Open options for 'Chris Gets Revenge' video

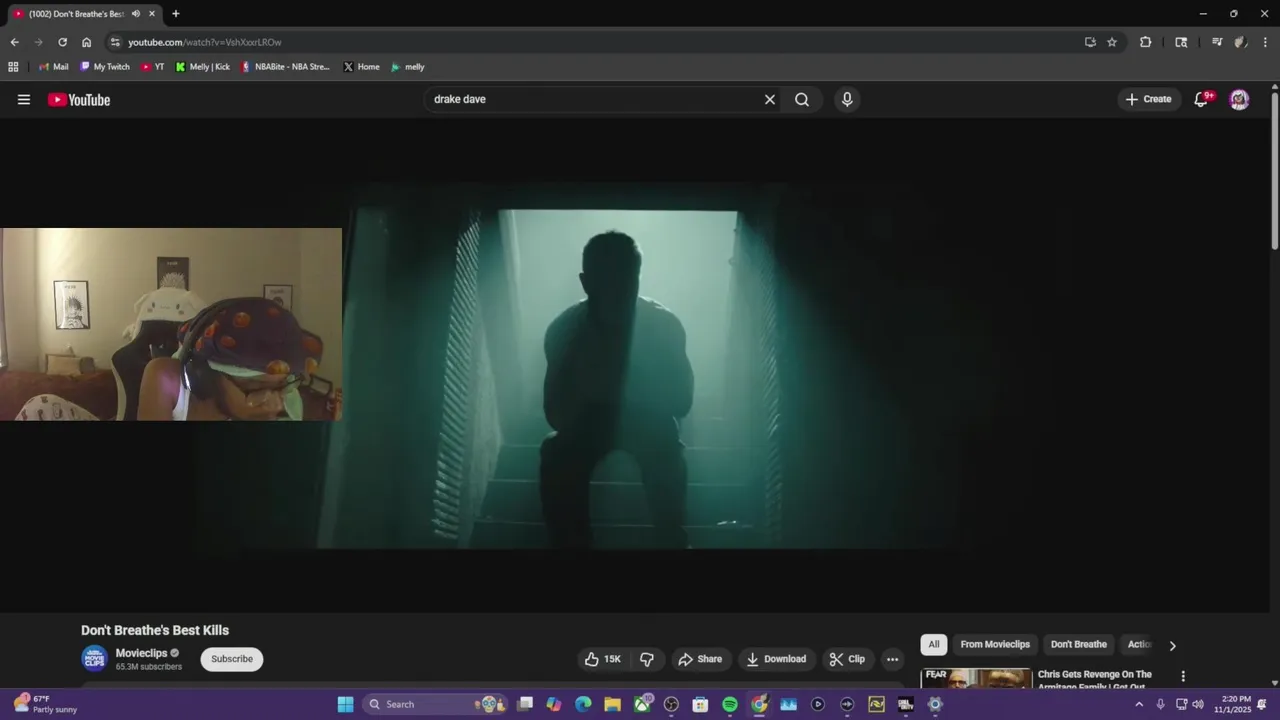[x=1183, y=676]
